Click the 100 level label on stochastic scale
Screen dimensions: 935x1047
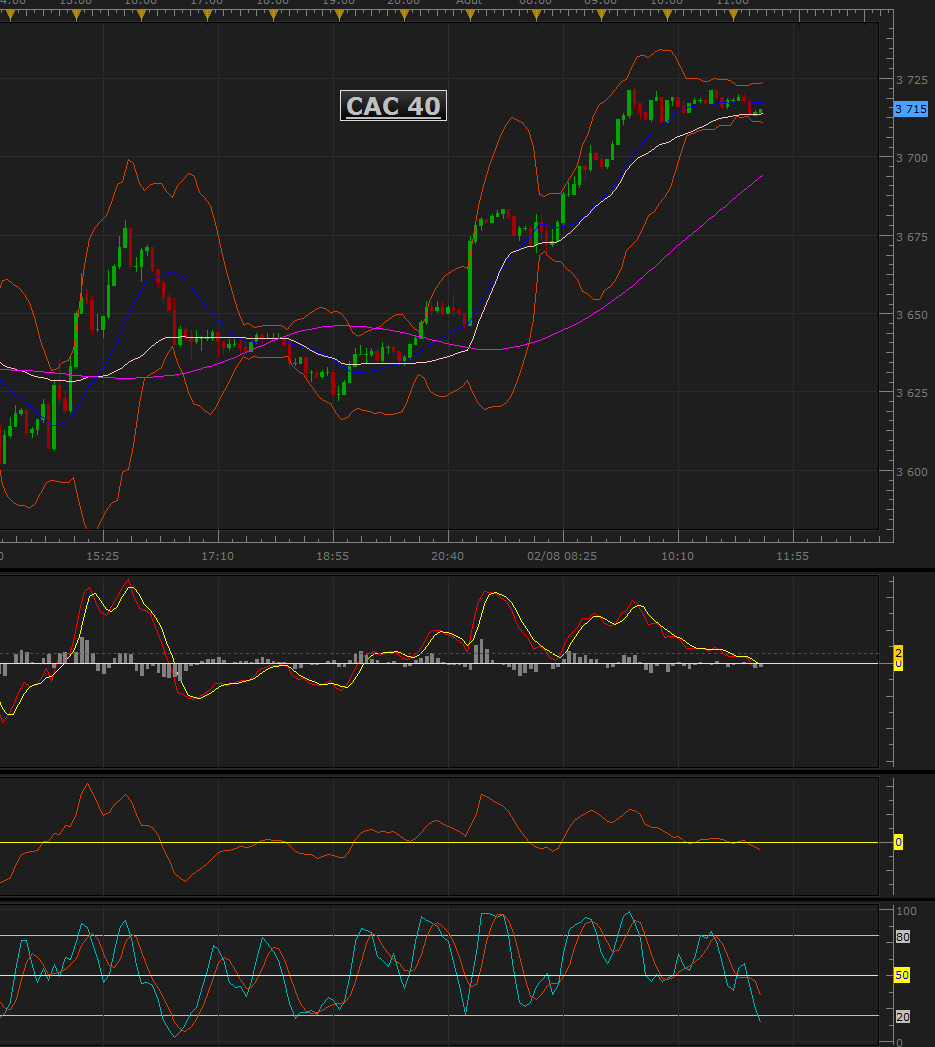906,911
